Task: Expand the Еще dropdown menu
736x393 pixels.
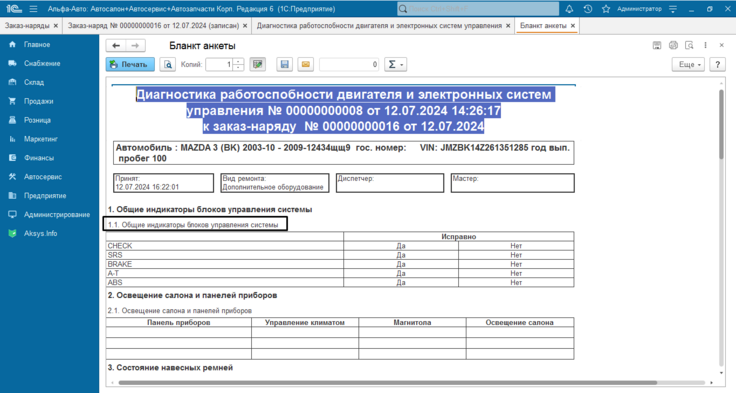Action: (688, 64)
